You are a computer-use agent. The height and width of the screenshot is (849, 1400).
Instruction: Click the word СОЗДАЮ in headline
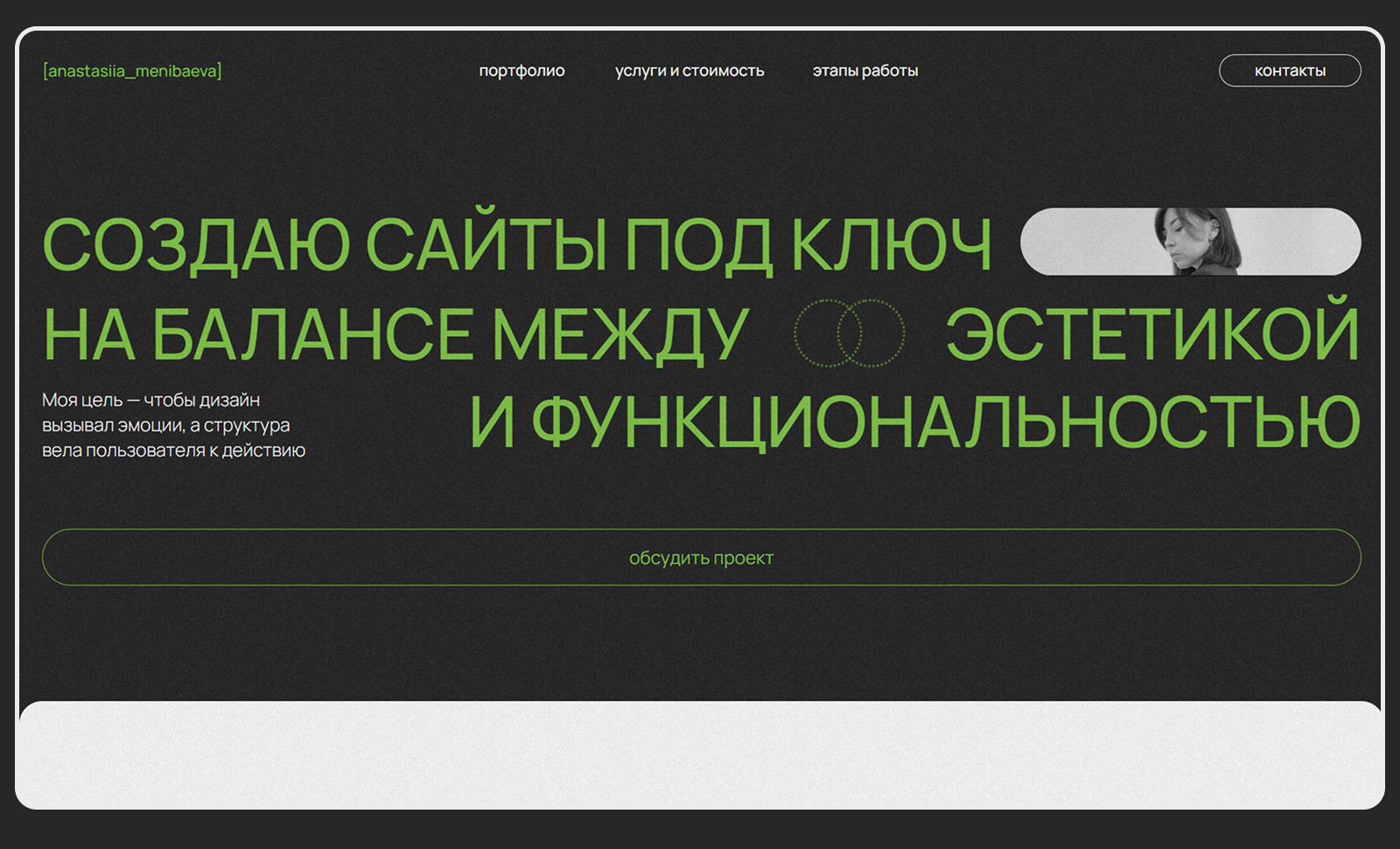pyautogui.click(x=196, y=245)
